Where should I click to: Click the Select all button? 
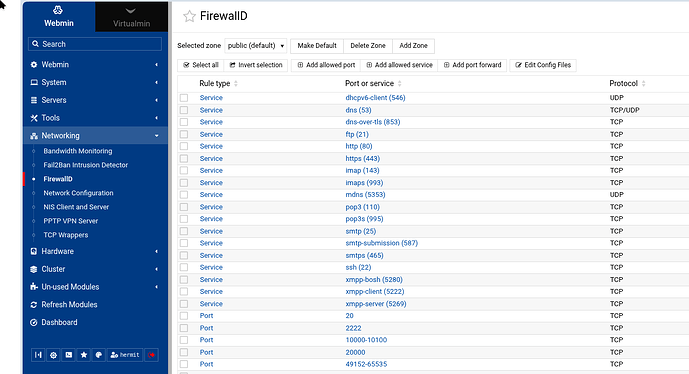(x=201, y=65)
